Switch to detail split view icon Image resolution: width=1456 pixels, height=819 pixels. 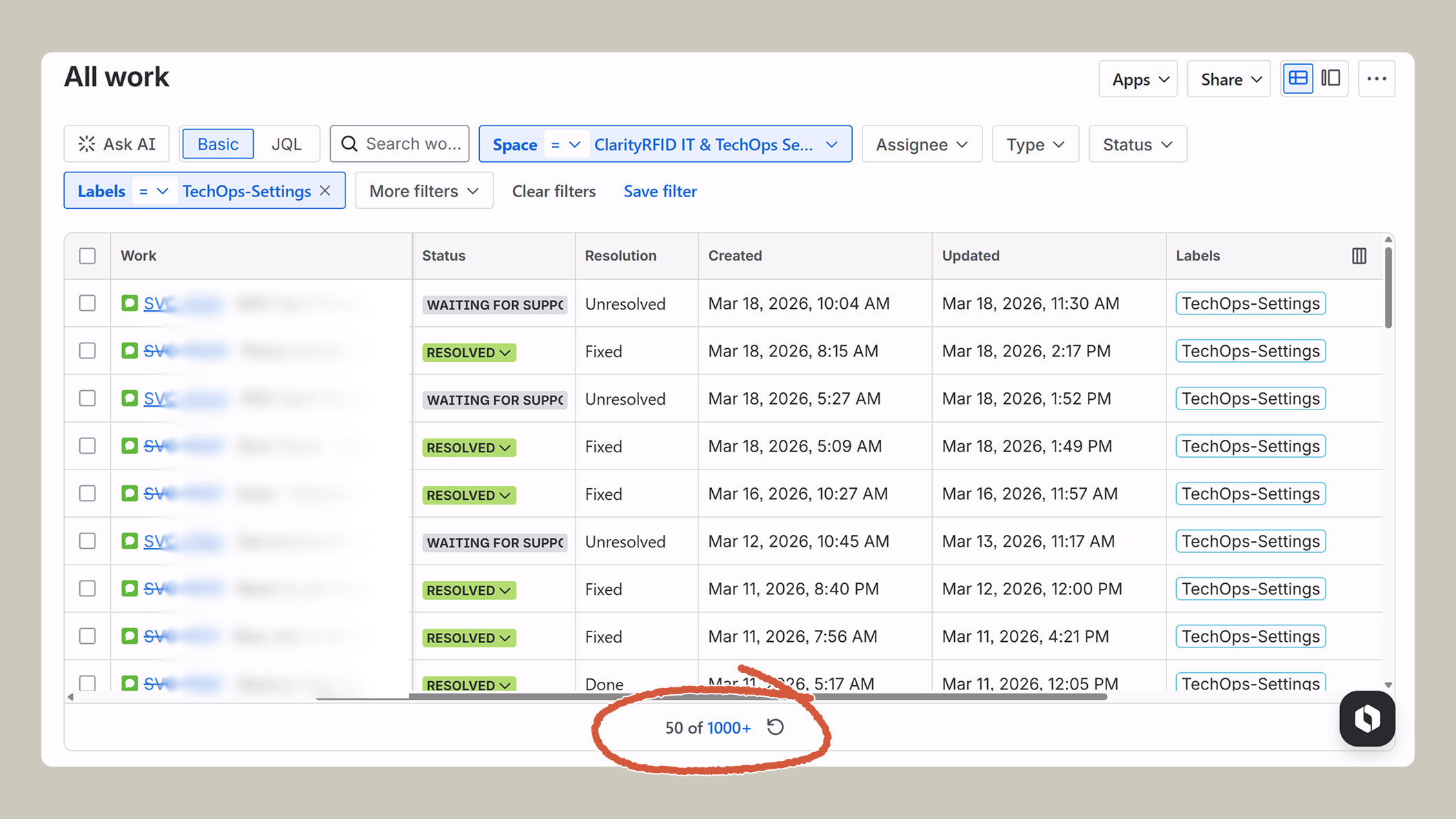click(x=1331, y=79)
